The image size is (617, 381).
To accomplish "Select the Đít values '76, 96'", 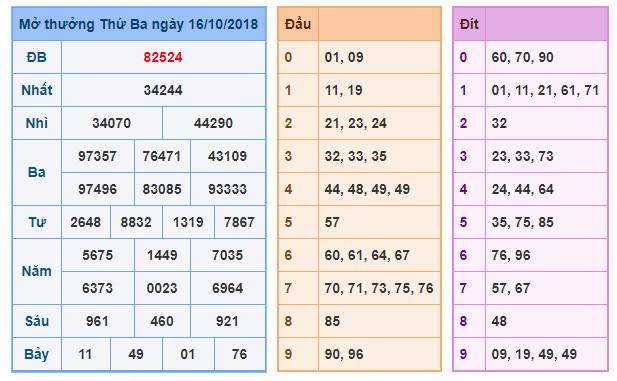I will [x=511, y=255].
